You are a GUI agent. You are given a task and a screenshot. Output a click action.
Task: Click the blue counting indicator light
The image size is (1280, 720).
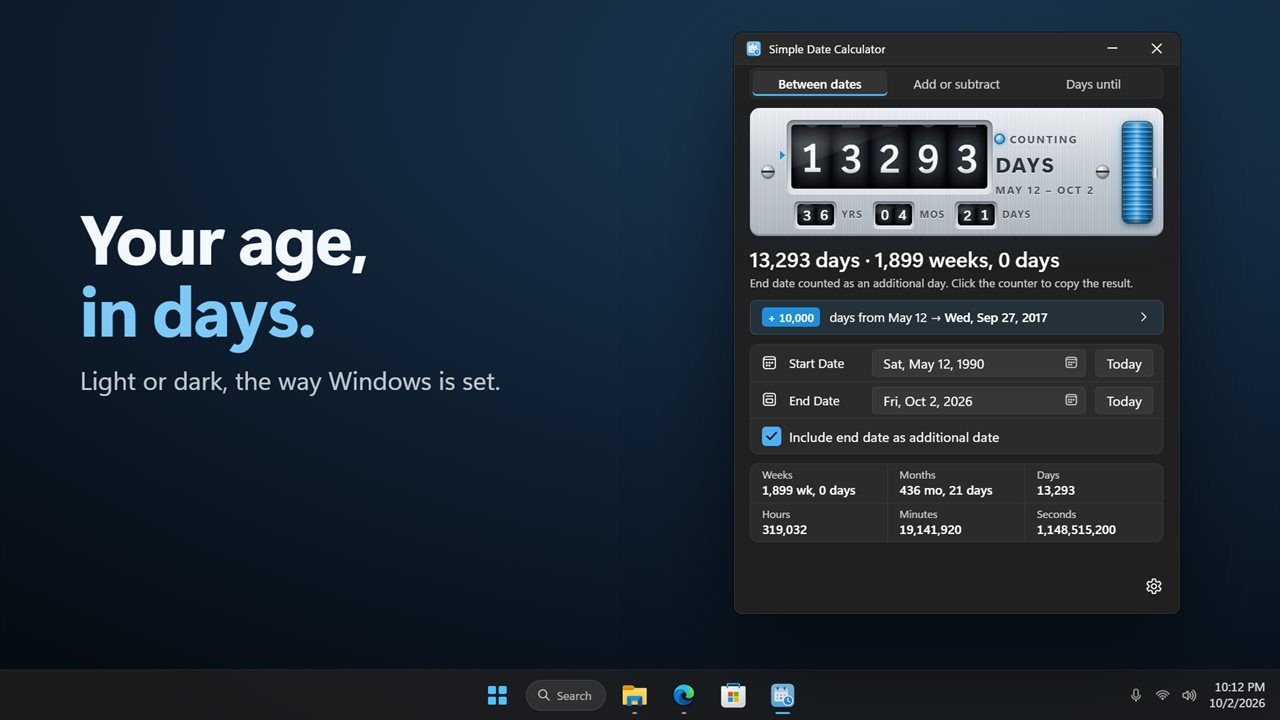point(999,139)
